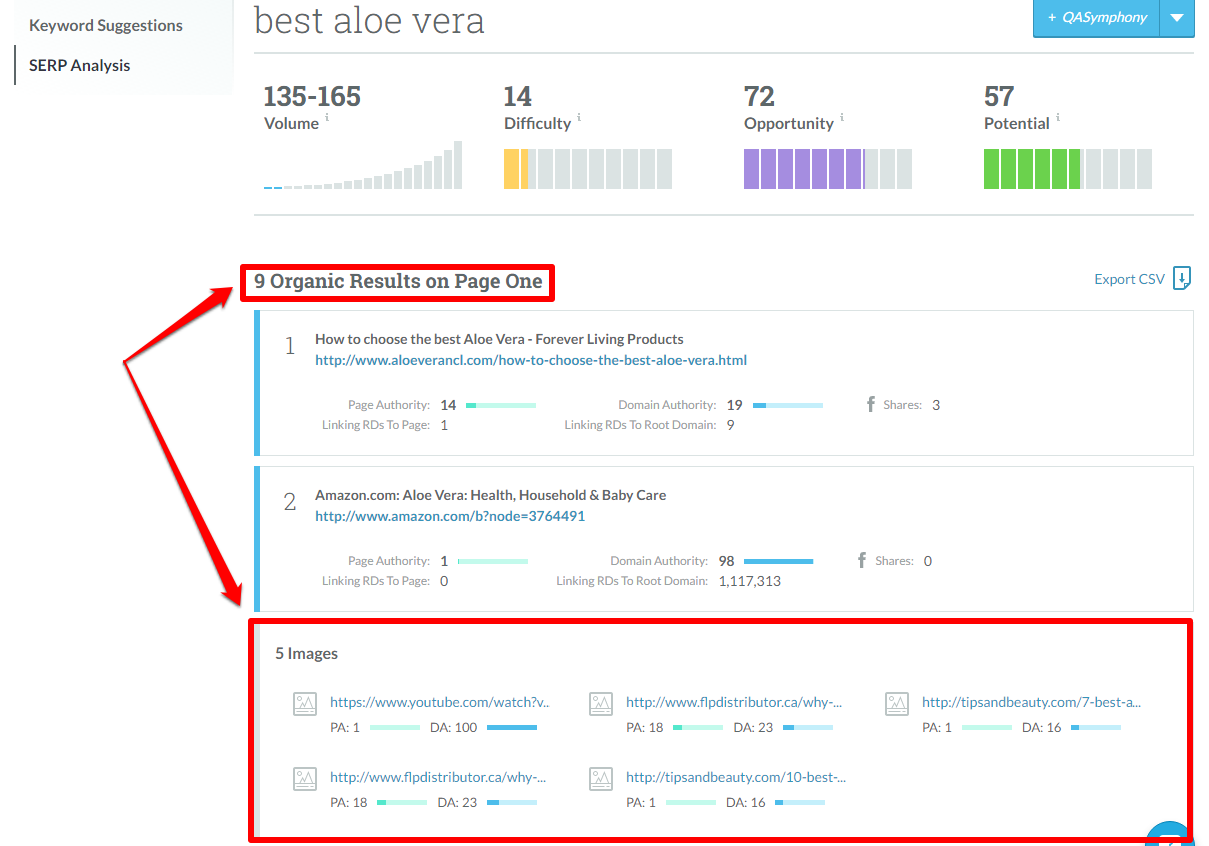Image resolution: width=1209 pixels, height=846 pixels.
Task: Click the image icon next to the tipsandbeauty.com link
Action: pyautogui.click(x=896, y=703)
